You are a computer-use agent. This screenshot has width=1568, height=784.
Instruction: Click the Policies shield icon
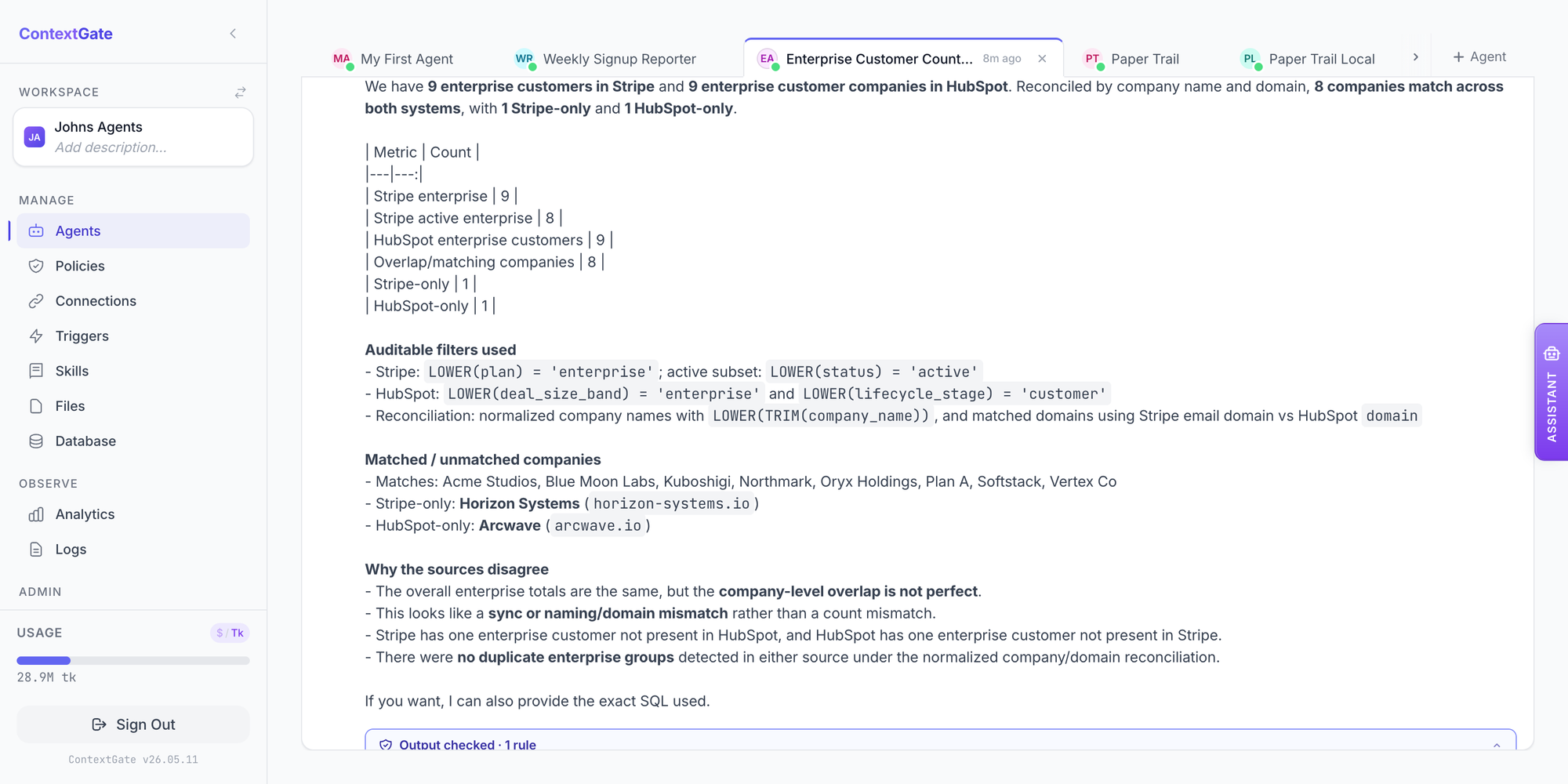[x=36, y=266]
